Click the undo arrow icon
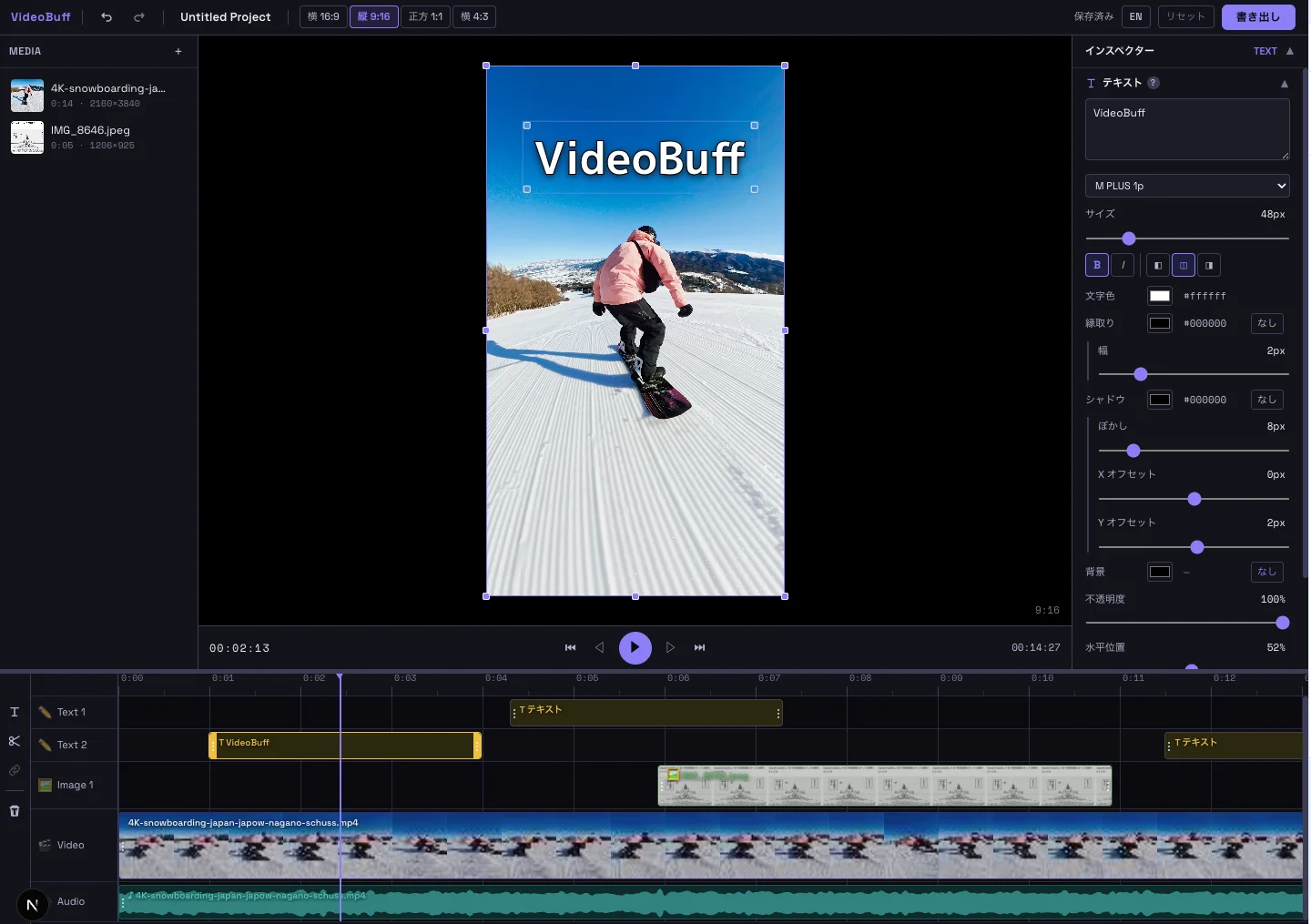Screen dimensions: 1311x924 [106, 16]
